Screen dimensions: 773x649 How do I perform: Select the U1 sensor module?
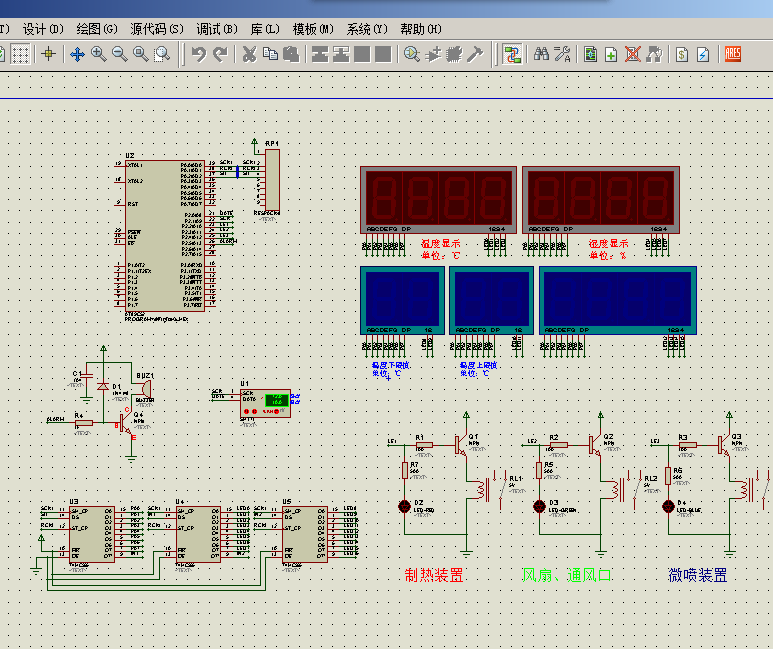(x=265, y=403)
